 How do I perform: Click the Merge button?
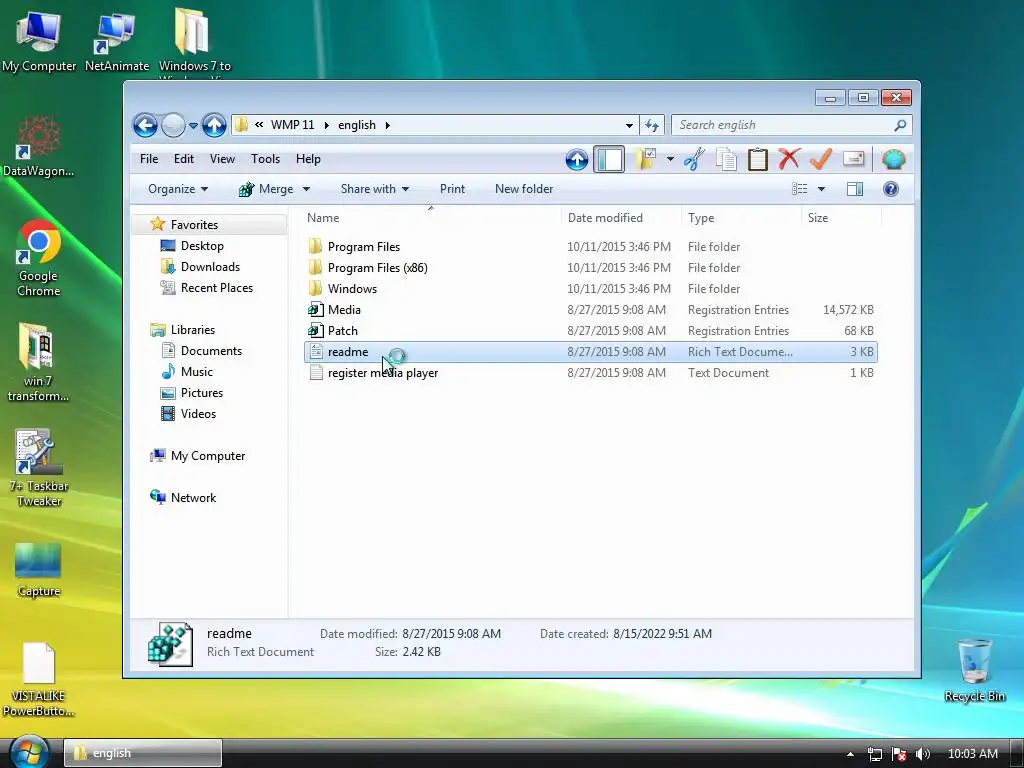(266, 189)
